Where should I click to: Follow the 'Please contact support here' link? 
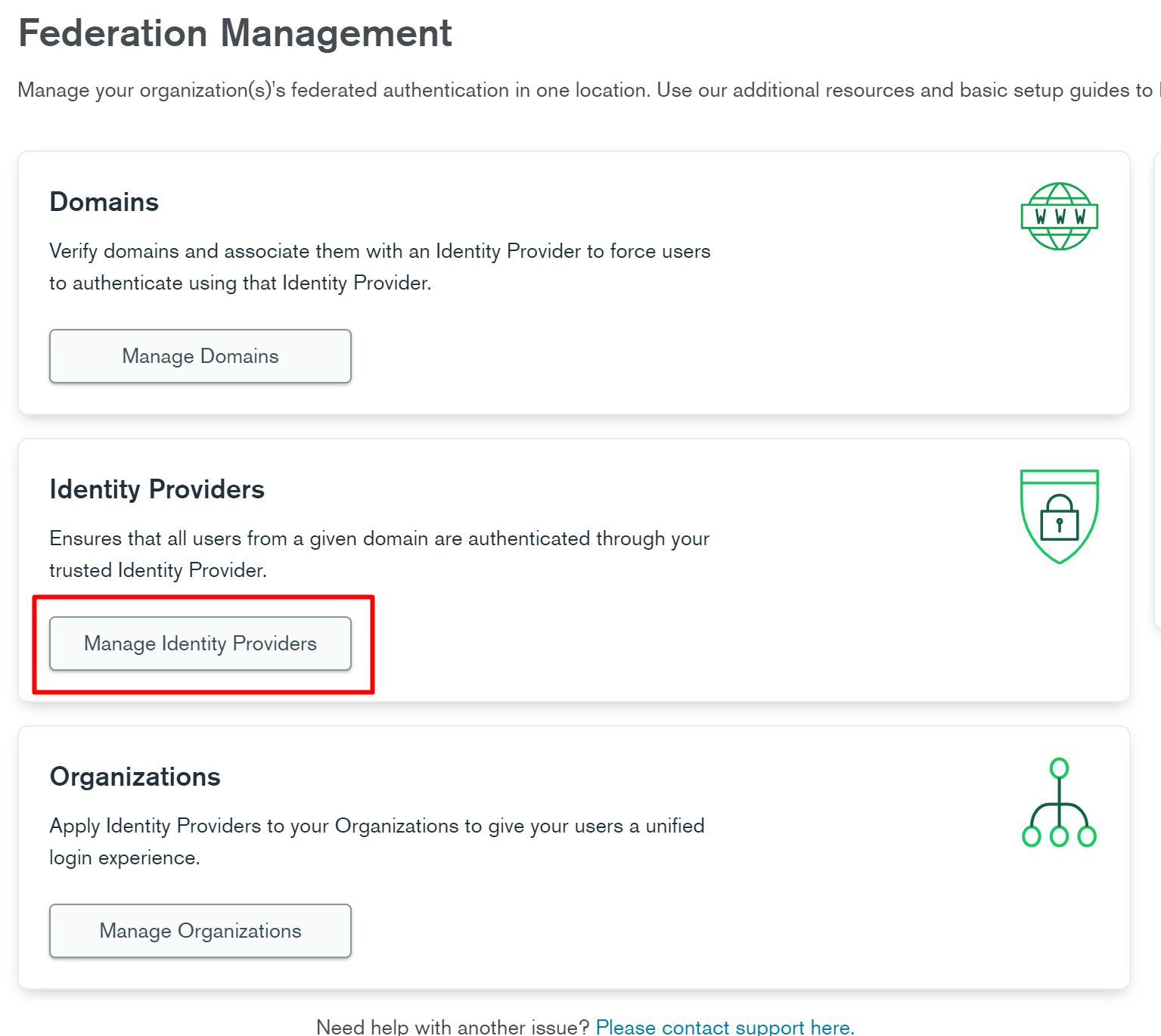pos(725,1026)
